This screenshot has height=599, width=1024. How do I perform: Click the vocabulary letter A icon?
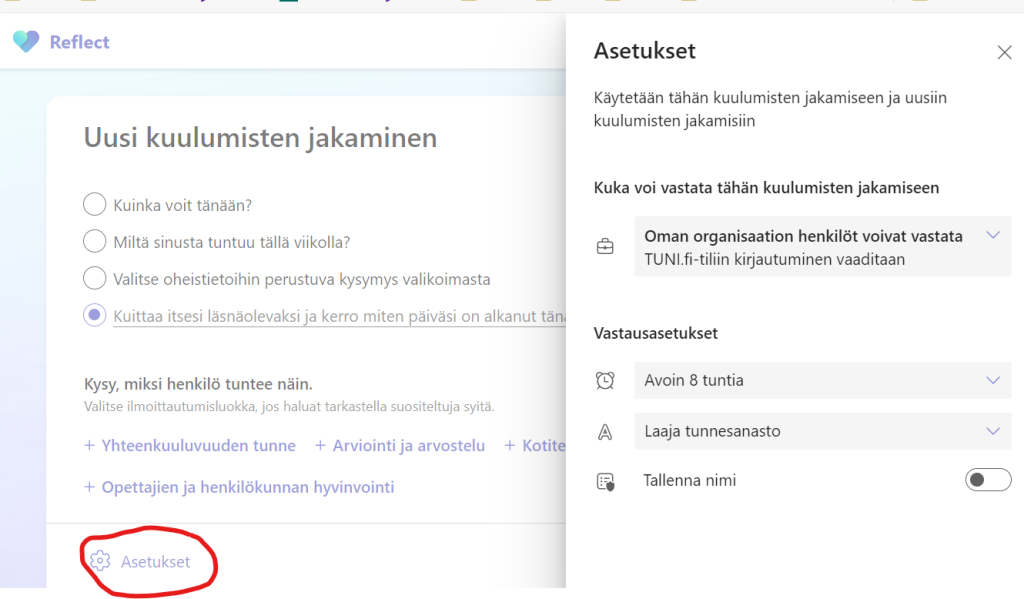(x=605, y=432)
